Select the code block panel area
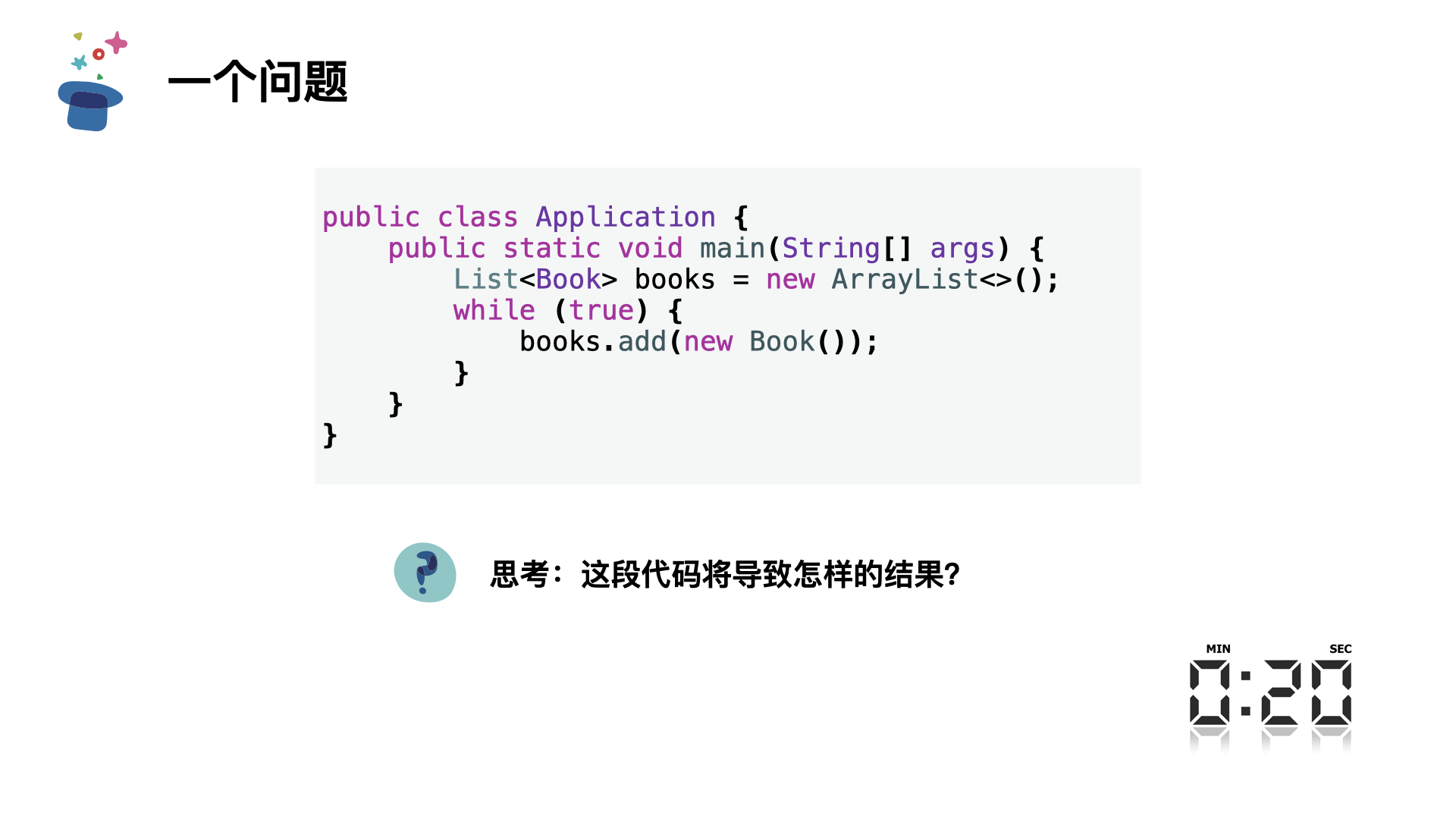 pos(727,326)
